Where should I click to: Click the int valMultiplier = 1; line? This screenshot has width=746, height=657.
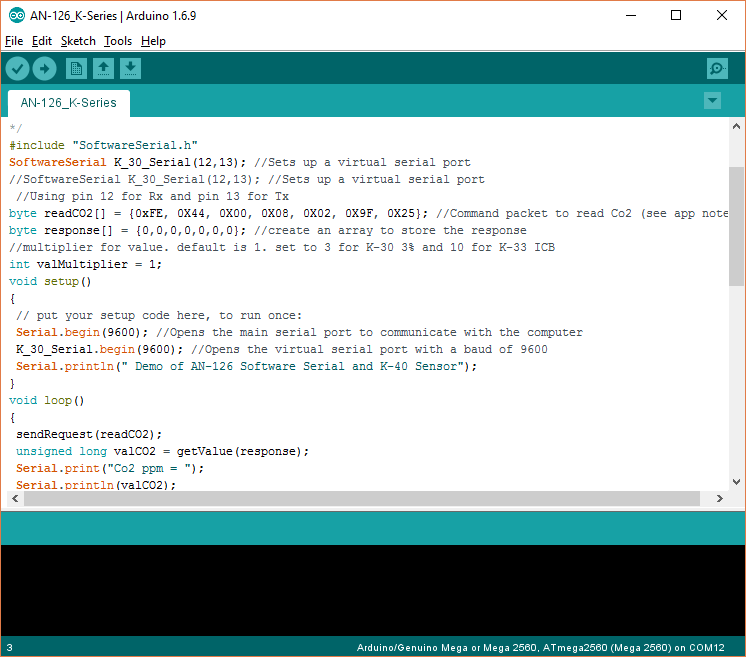(86, 264)
